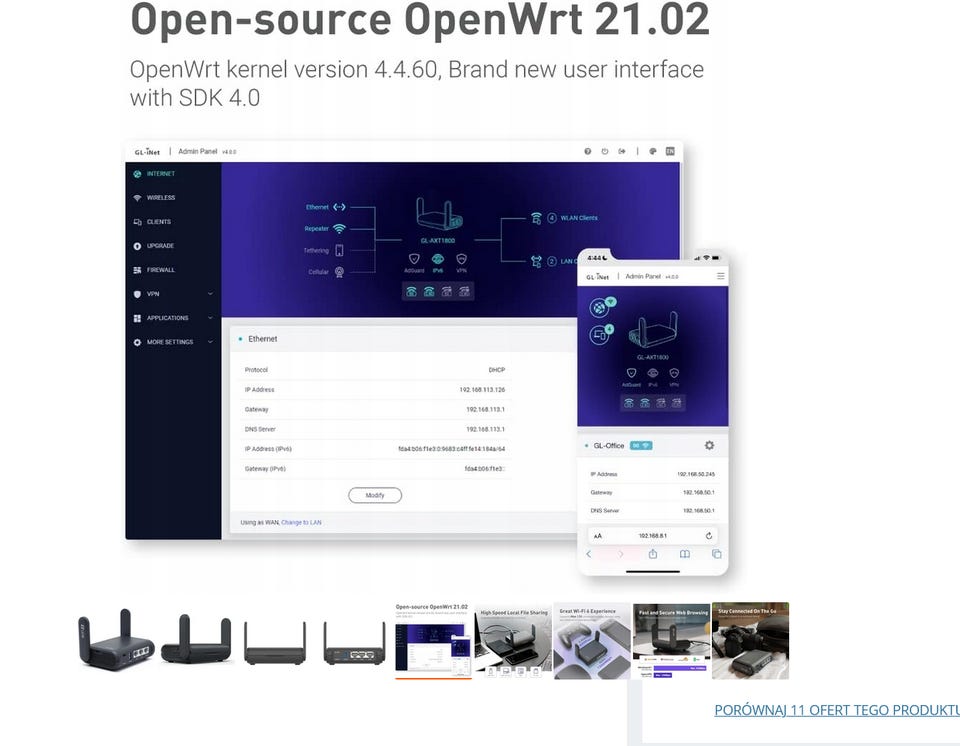Click the reboot power icon in admin header
The height and width of the screenshot is (746, 960).
(x=605, y=151)
